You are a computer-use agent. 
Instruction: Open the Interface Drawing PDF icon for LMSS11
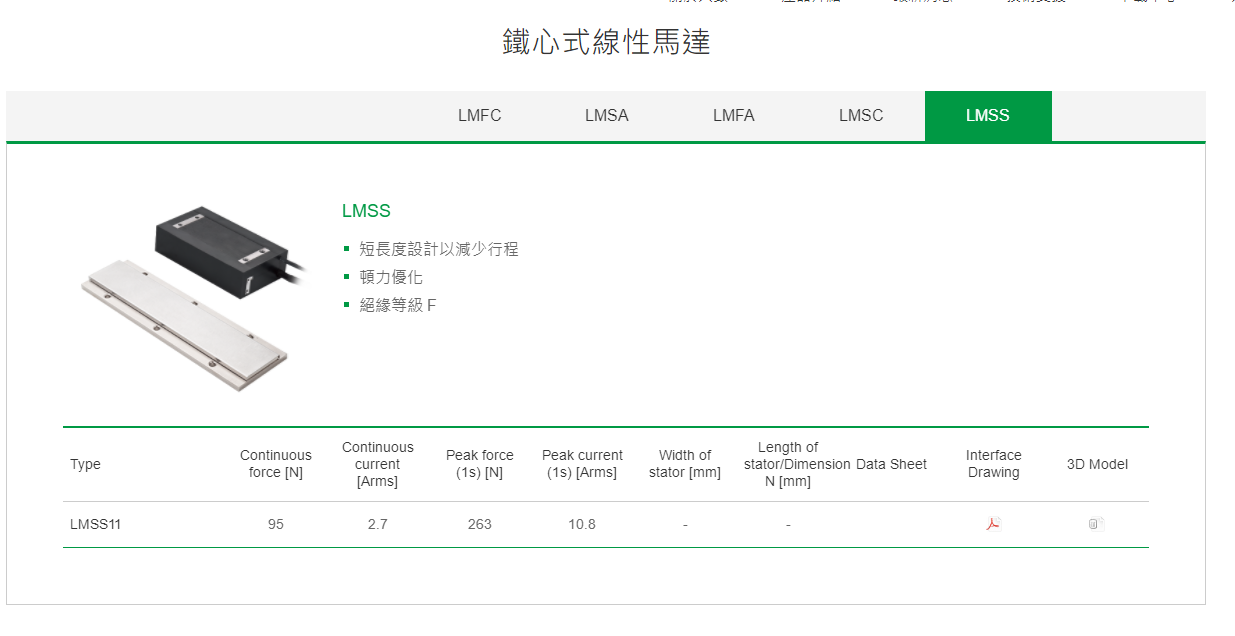click(x=993, y=524)
